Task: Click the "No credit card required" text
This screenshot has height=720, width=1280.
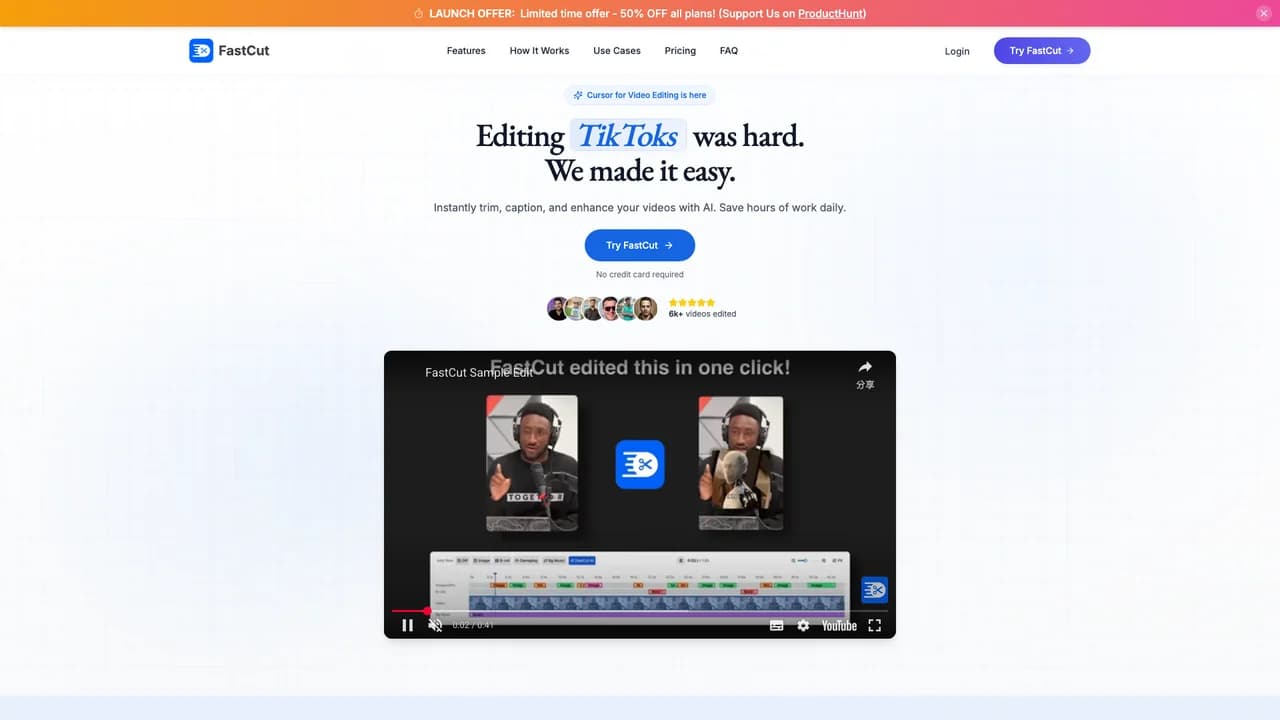Action: tap(640, 274)
